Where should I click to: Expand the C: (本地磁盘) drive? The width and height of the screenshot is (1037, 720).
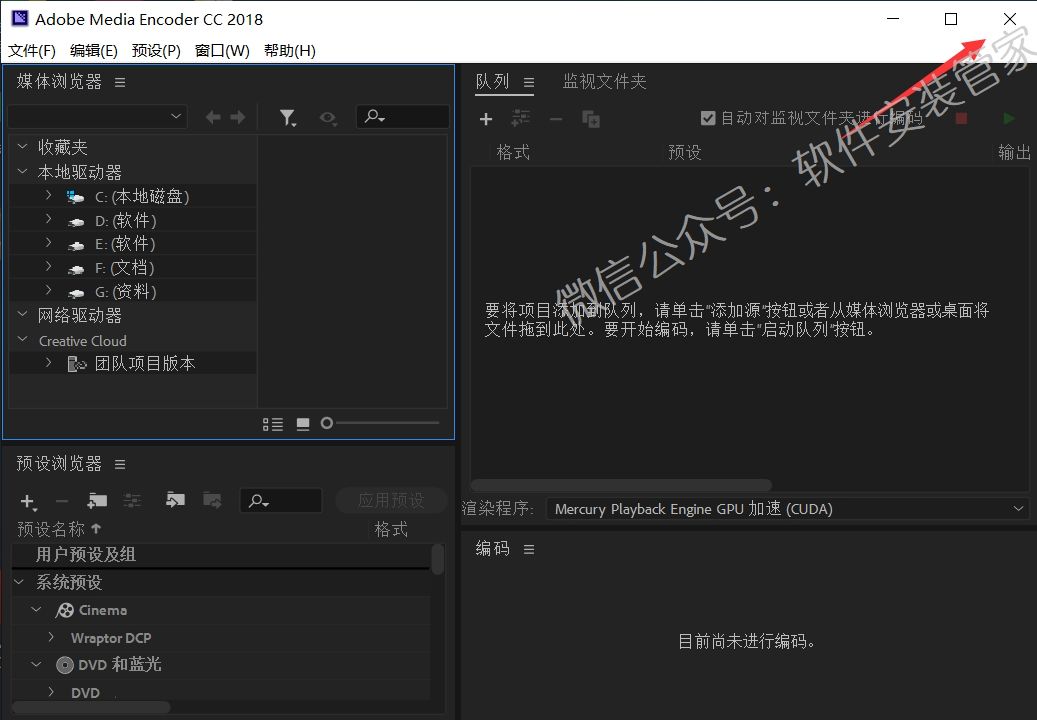tap(48, 196)
